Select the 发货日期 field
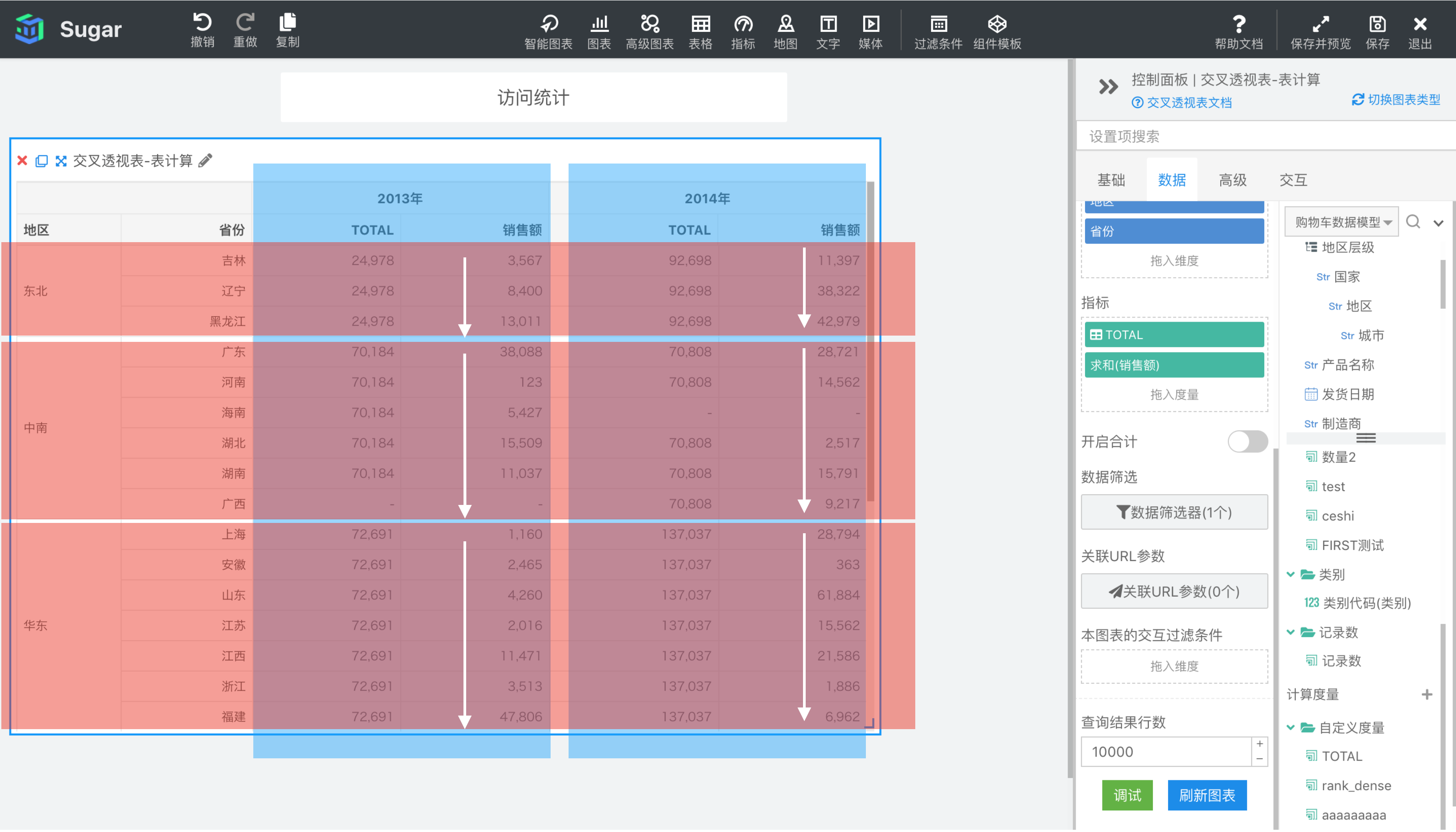This screenshot has width=1456, height=832. tap(1339, 394)
